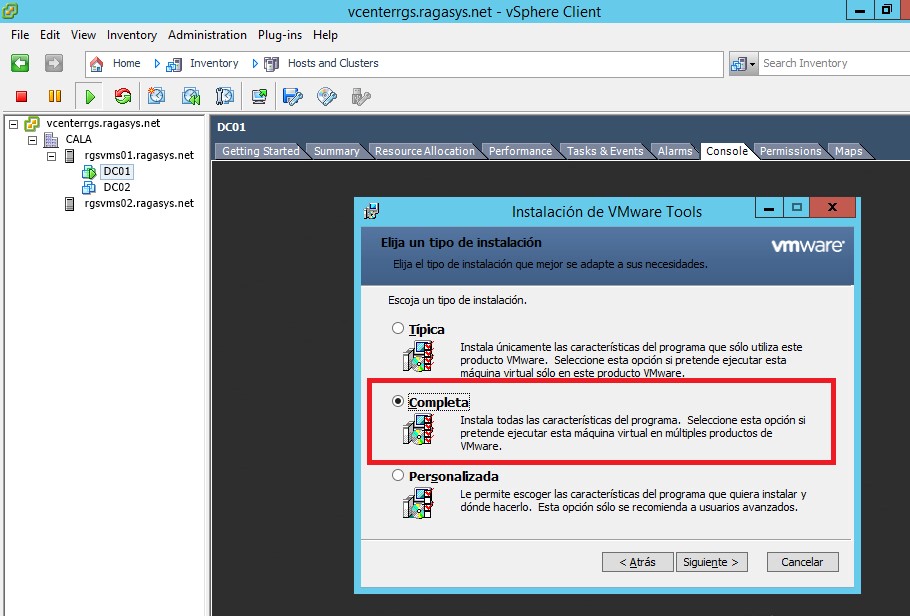
Task: Choose the Típica installation type
Action: [x=397, y=328]
